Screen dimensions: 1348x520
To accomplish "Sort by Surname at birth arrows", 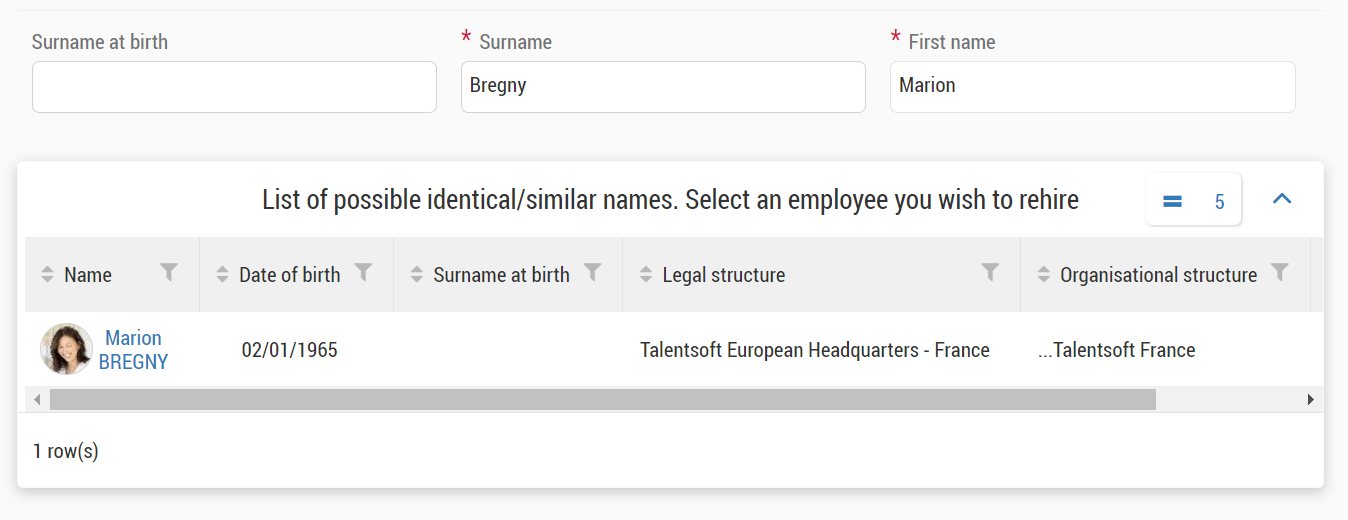I will 416,275.
